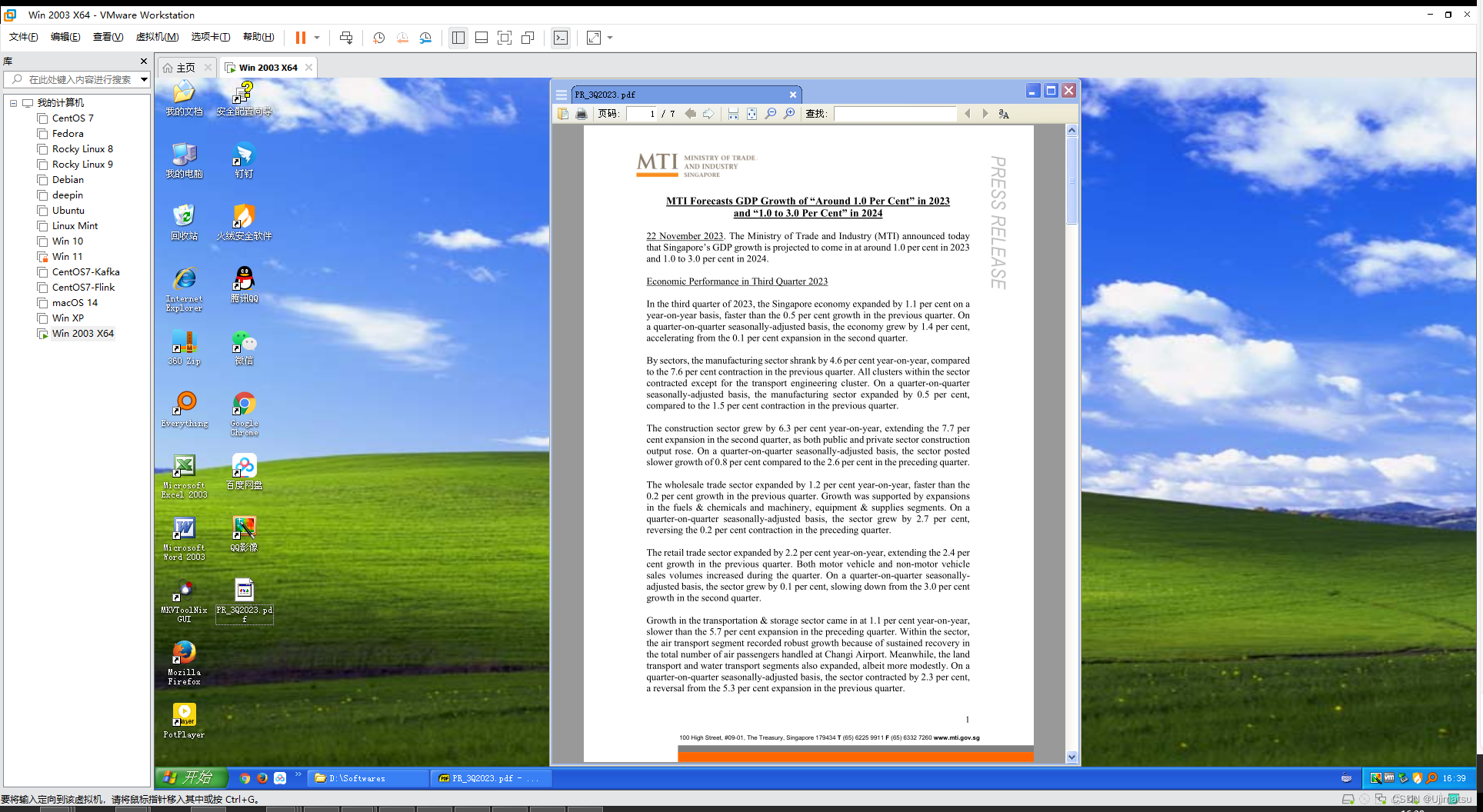
Task: Select CentOS 7 in the library
Action: point(73,118)
